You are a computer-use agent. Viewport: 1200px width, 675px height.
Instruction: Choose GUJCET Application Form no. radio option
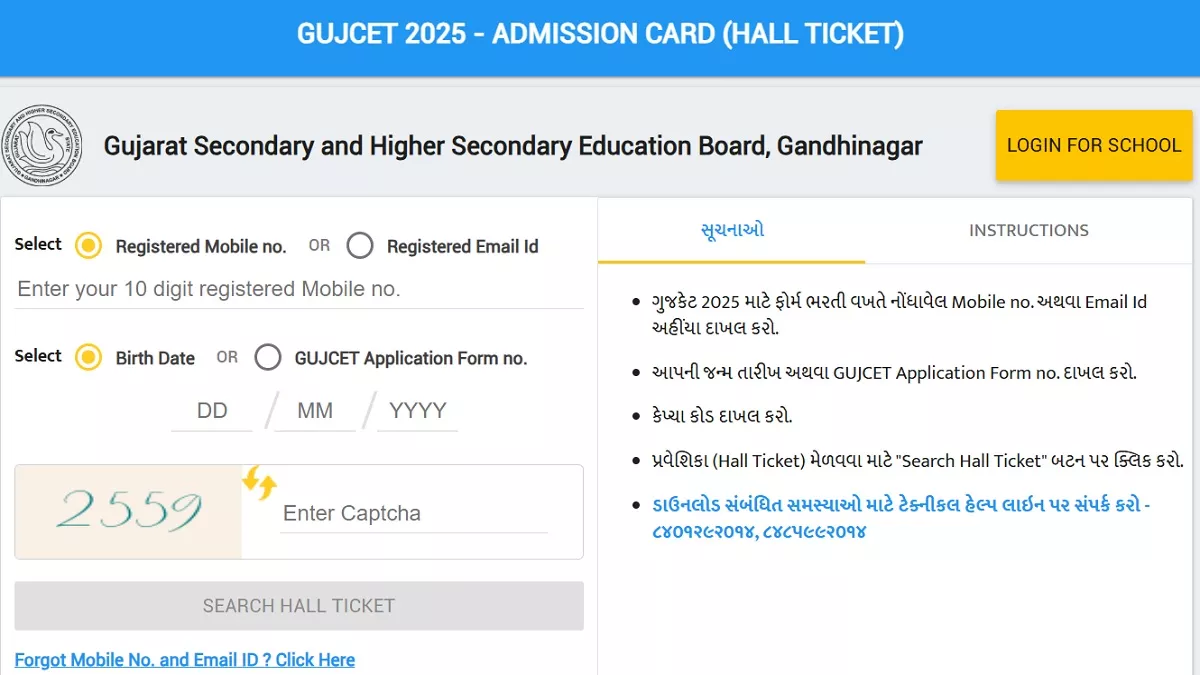[x=268, y=357]
